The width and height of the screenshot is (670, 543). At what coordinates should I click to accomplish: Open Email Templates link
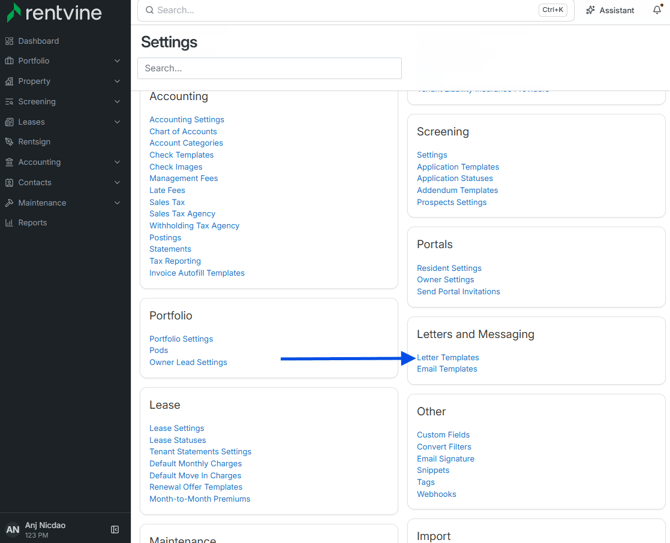447,369
